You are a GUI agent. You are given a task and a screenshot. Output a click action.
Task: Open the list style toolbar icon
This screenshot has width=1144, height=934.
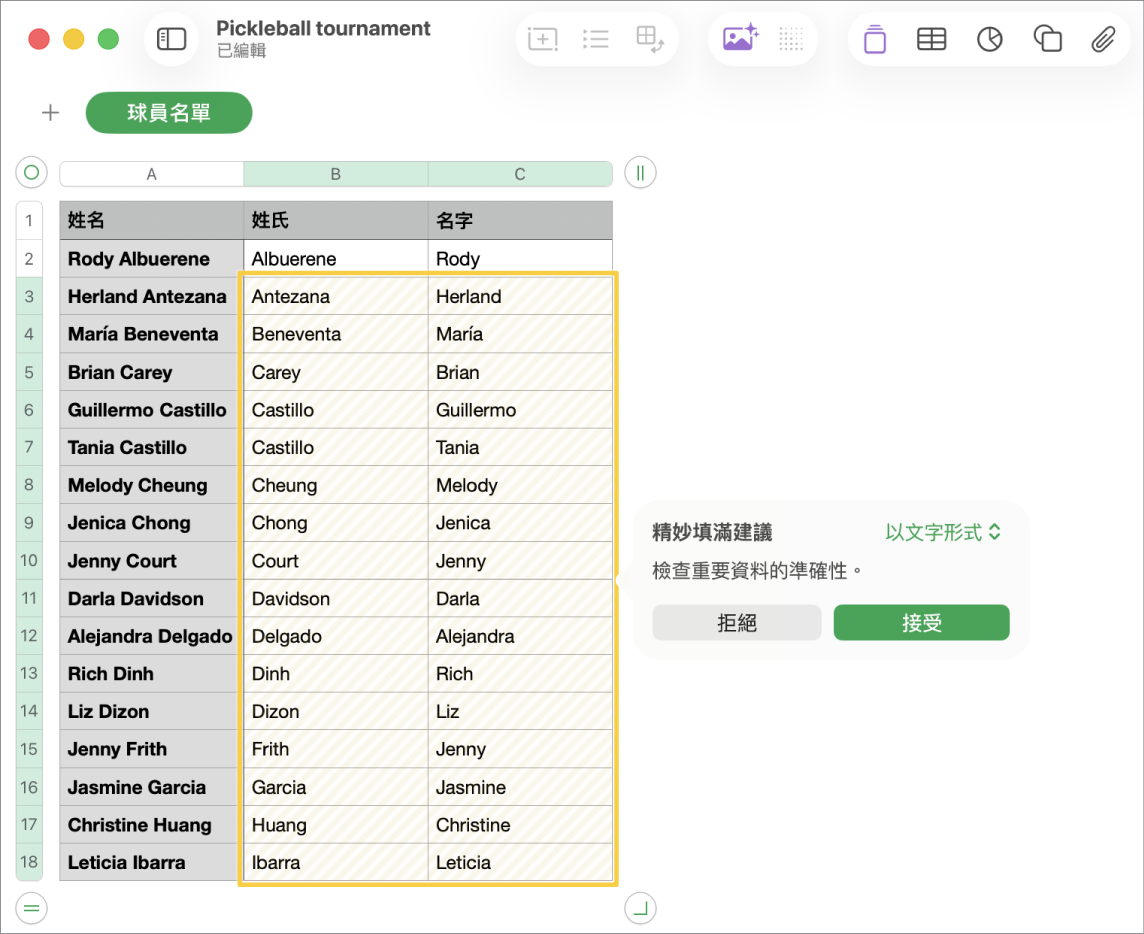(595, 39)
